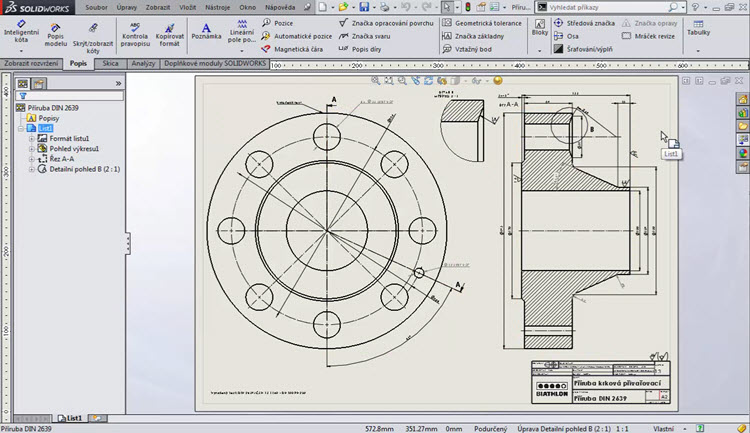This screenshot has width=750, height=433.
Task: Expand Řez A-A tree node
Action: coord(32,159)
